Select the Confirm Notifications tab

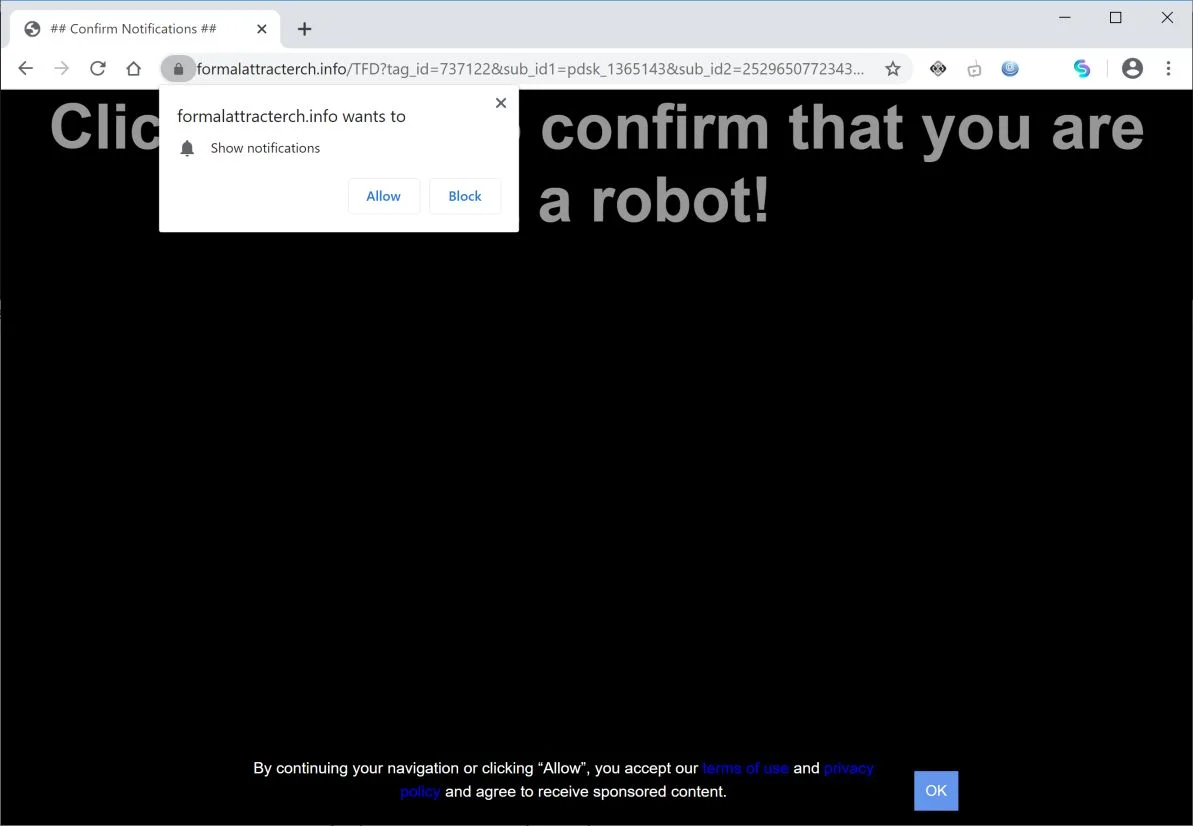(145, 29)
